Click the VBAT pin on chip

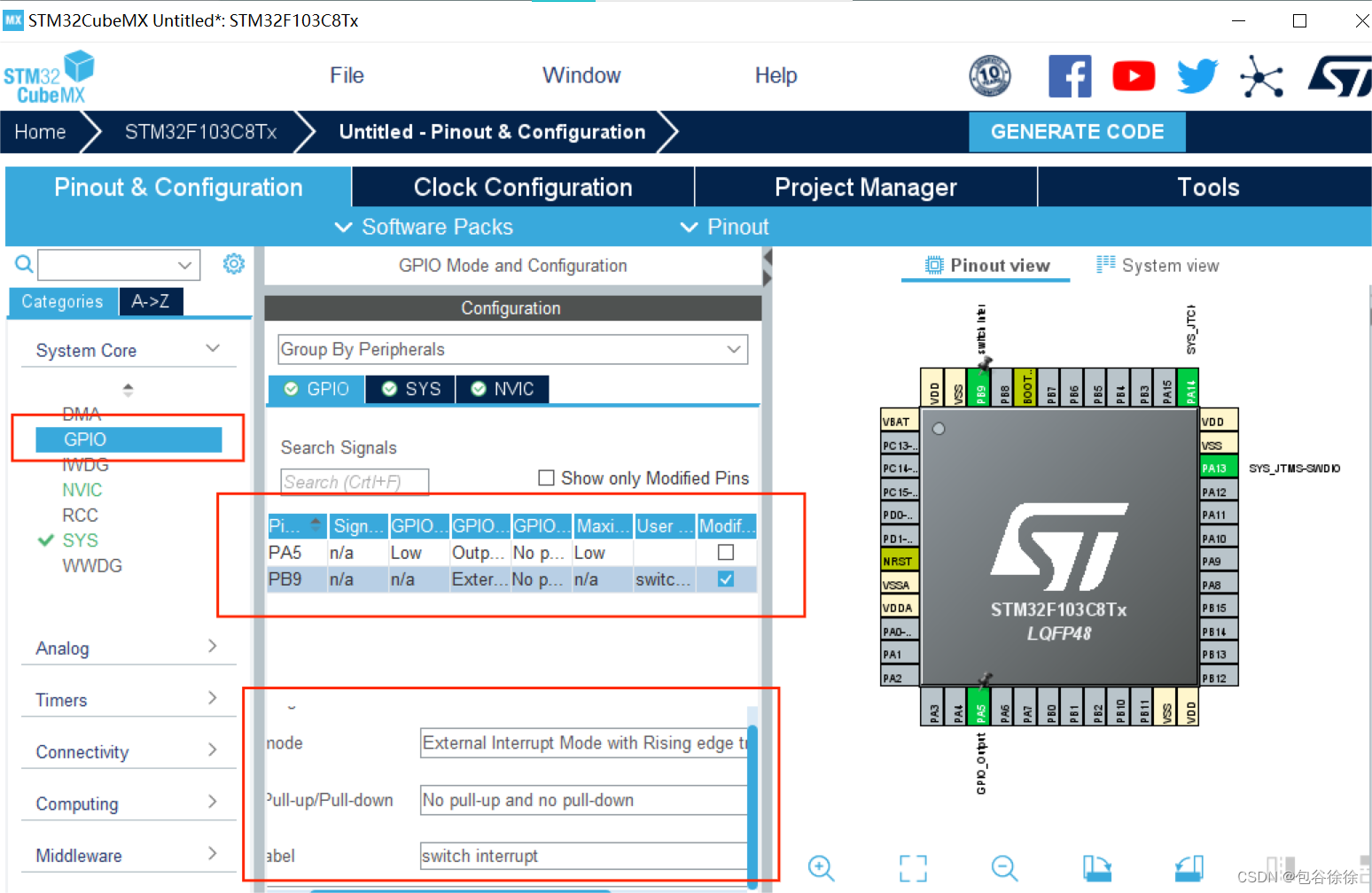(900, 421)
